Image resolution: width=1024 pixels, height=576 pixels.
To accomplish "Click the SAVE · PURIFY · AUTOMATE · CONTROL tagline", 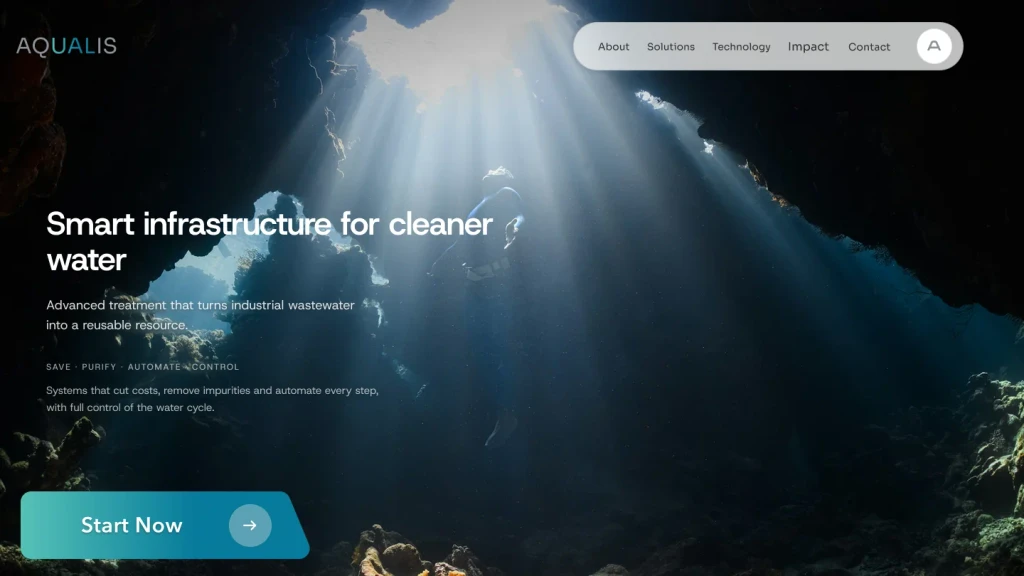I will click(x=142, y=367).
